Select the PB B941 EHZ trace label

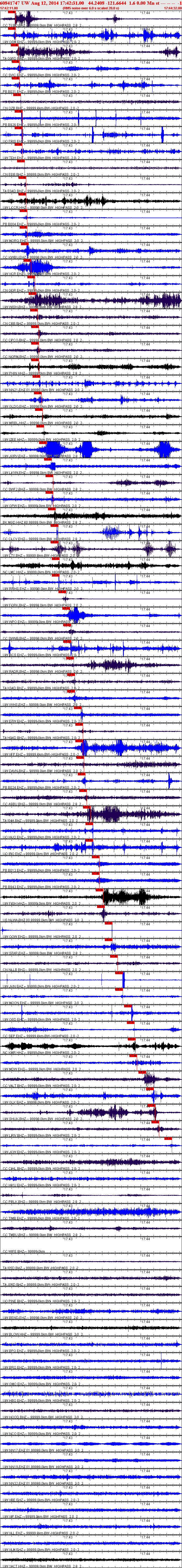41,887
